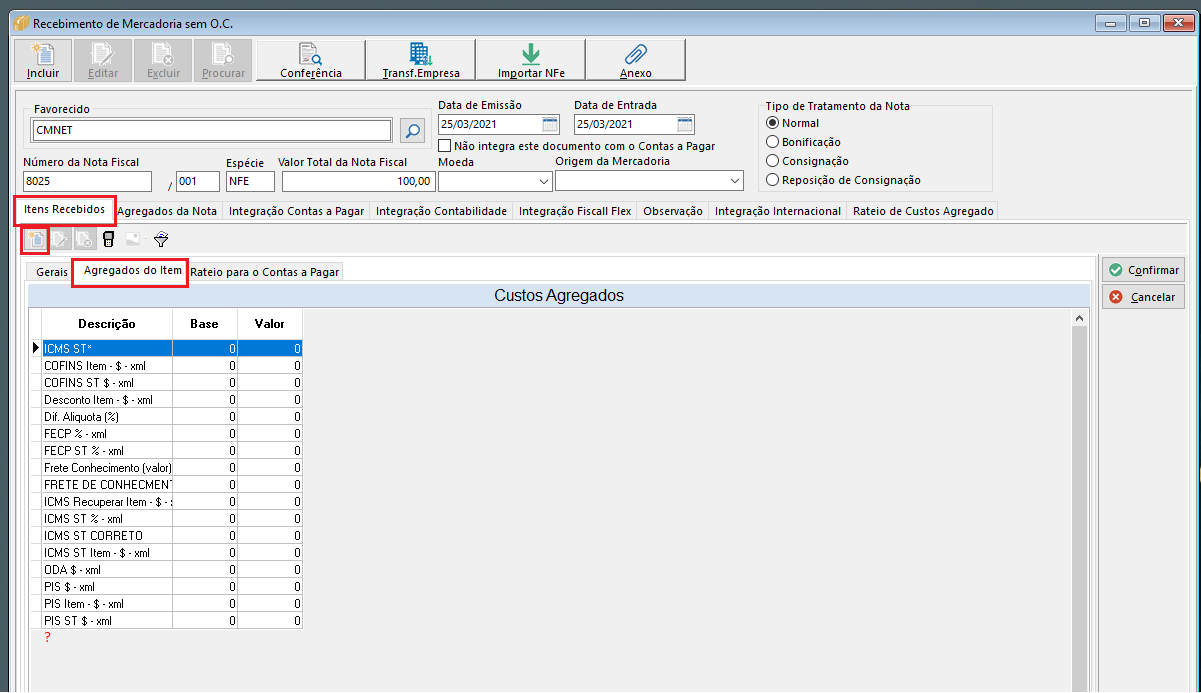Click the Descrição column header

click(107, 324)
